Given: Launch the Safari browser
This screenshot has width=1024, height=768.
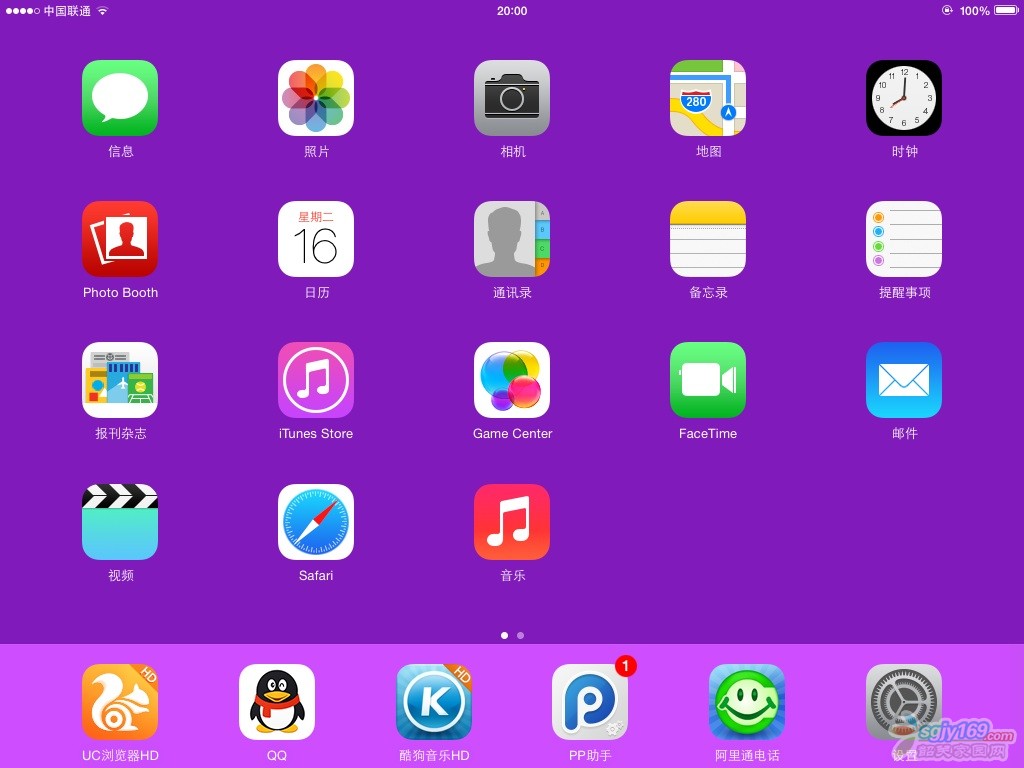Looking at the screenshot, I should point(316,522).
